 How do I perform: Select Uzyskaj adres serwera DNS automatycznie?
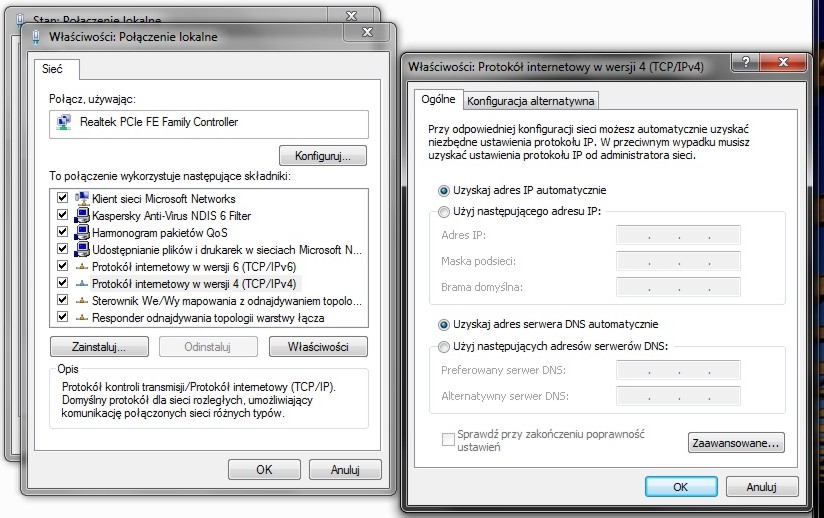444,325
